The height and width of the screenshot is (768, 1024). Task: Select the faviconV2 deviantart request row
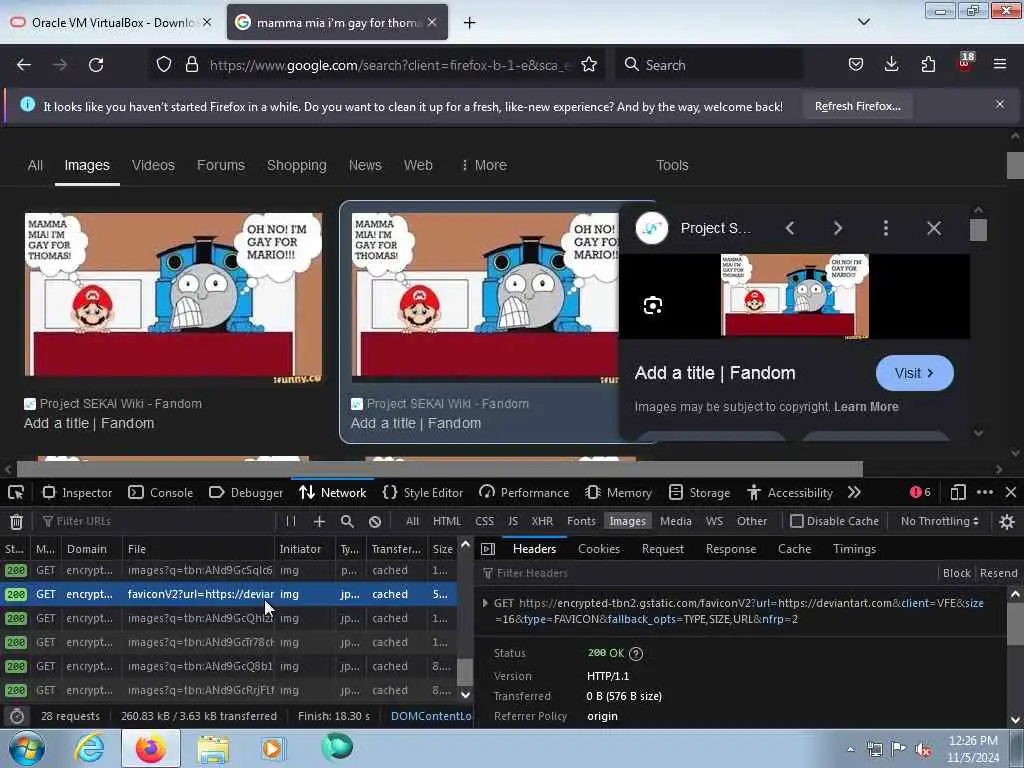click(x=229, y=594)
